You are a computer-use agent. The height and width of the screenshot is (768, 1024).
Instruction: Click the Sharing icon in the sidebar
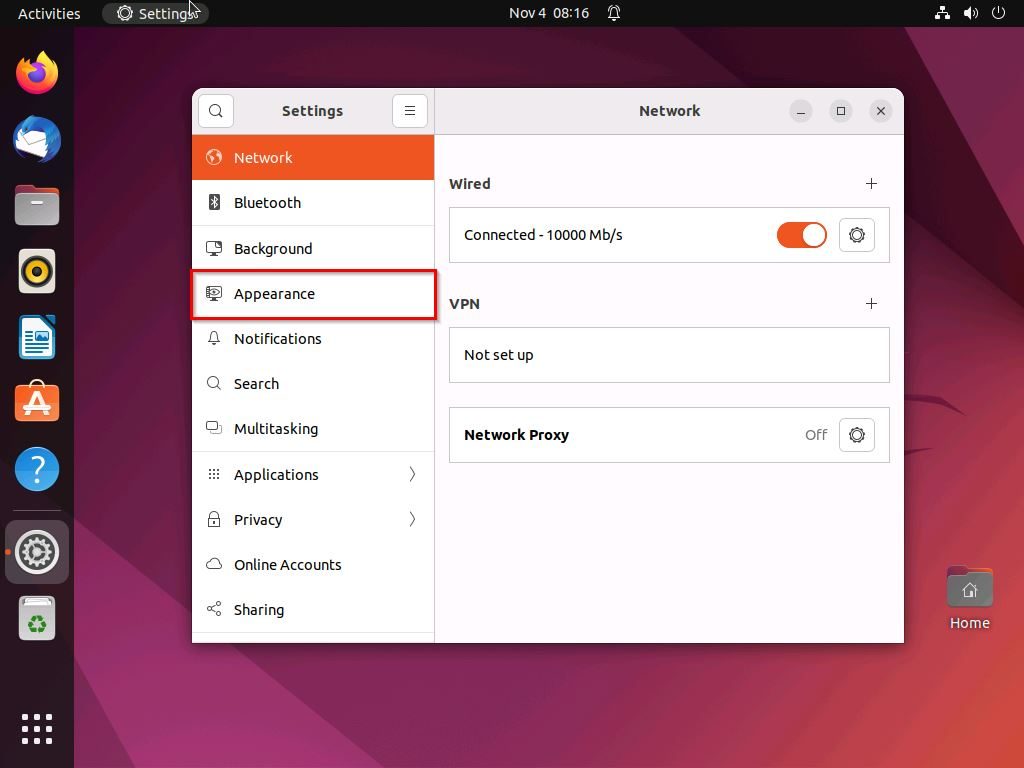213,610
